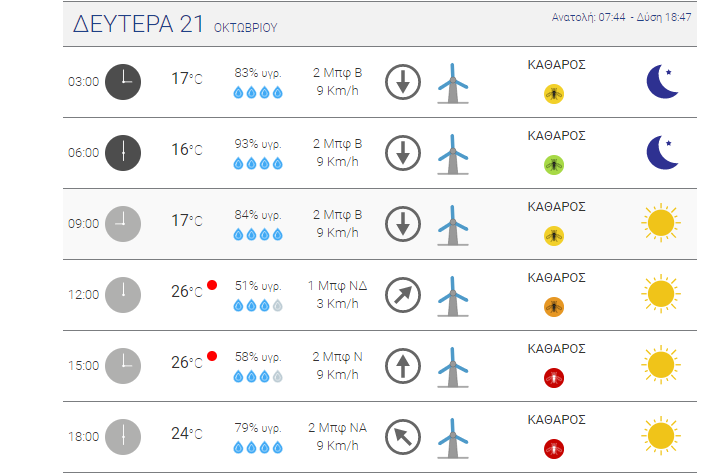Click the dark clock icon at 03:00
720x476 pixels.
(x=123, y=82)
